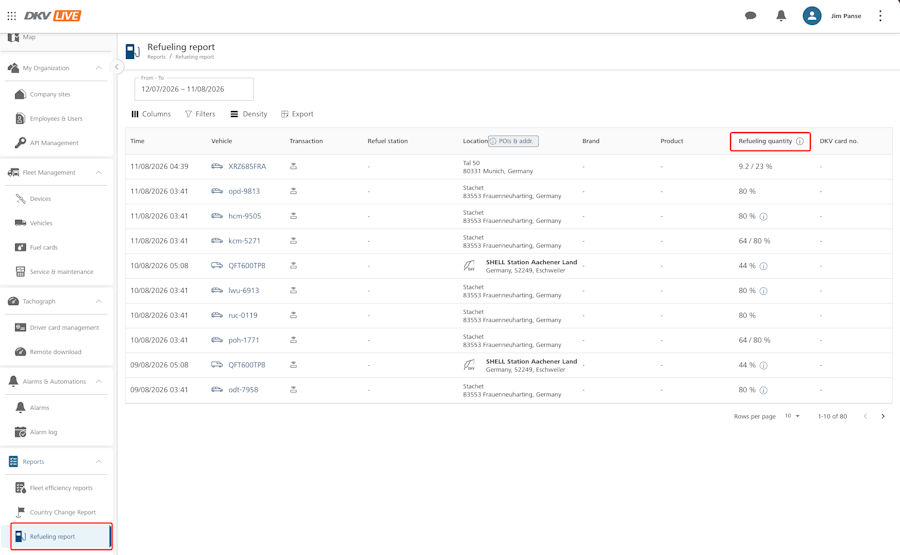The width and height of the screenshot is (900, 555).
Task: Click info icon beside odt-7958 80 % value
Action: point(763,390)
